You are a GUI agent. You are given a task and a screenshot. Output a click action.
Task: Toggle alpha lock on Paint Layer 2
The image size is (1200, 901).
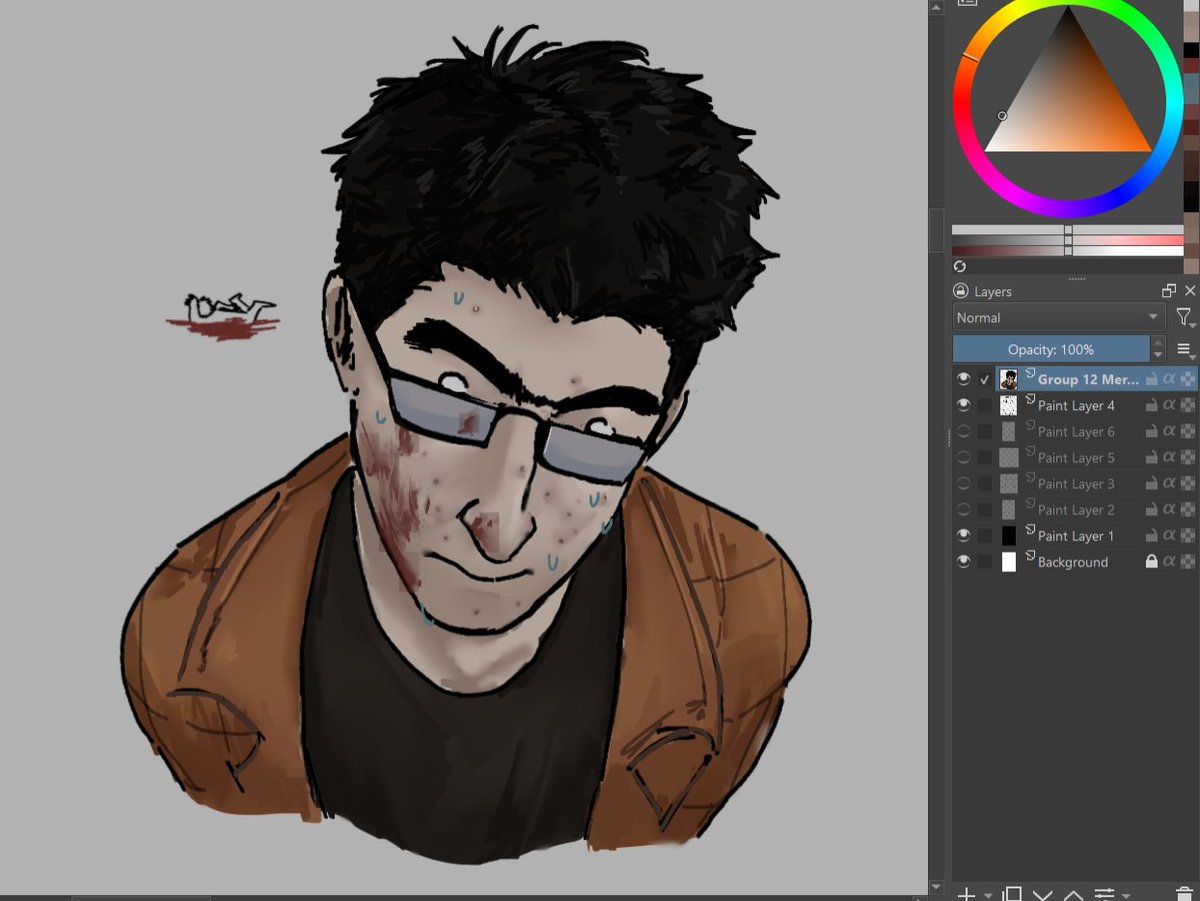point(1187,509)
